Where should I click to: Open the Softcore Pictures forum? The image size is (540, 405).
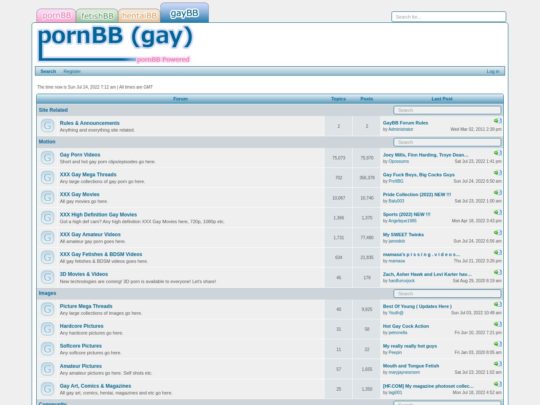81,346
